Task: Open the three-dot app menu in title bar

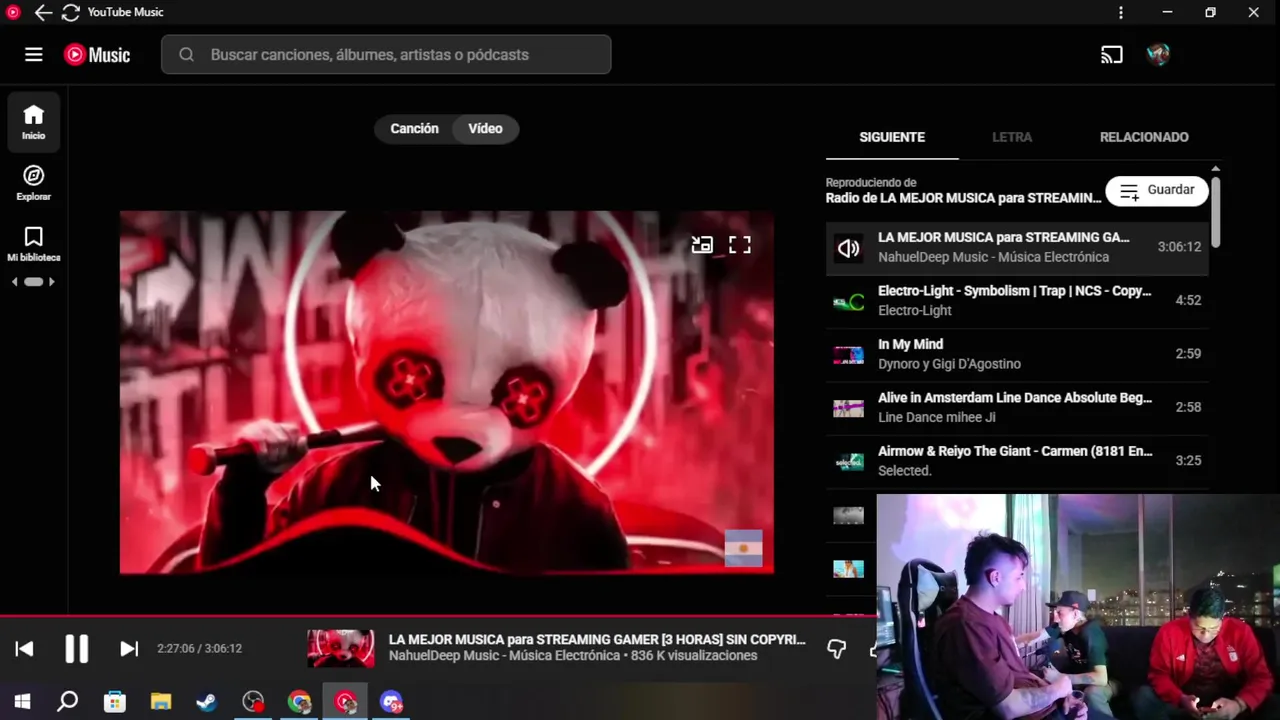Action: [x=1121, y=13]
